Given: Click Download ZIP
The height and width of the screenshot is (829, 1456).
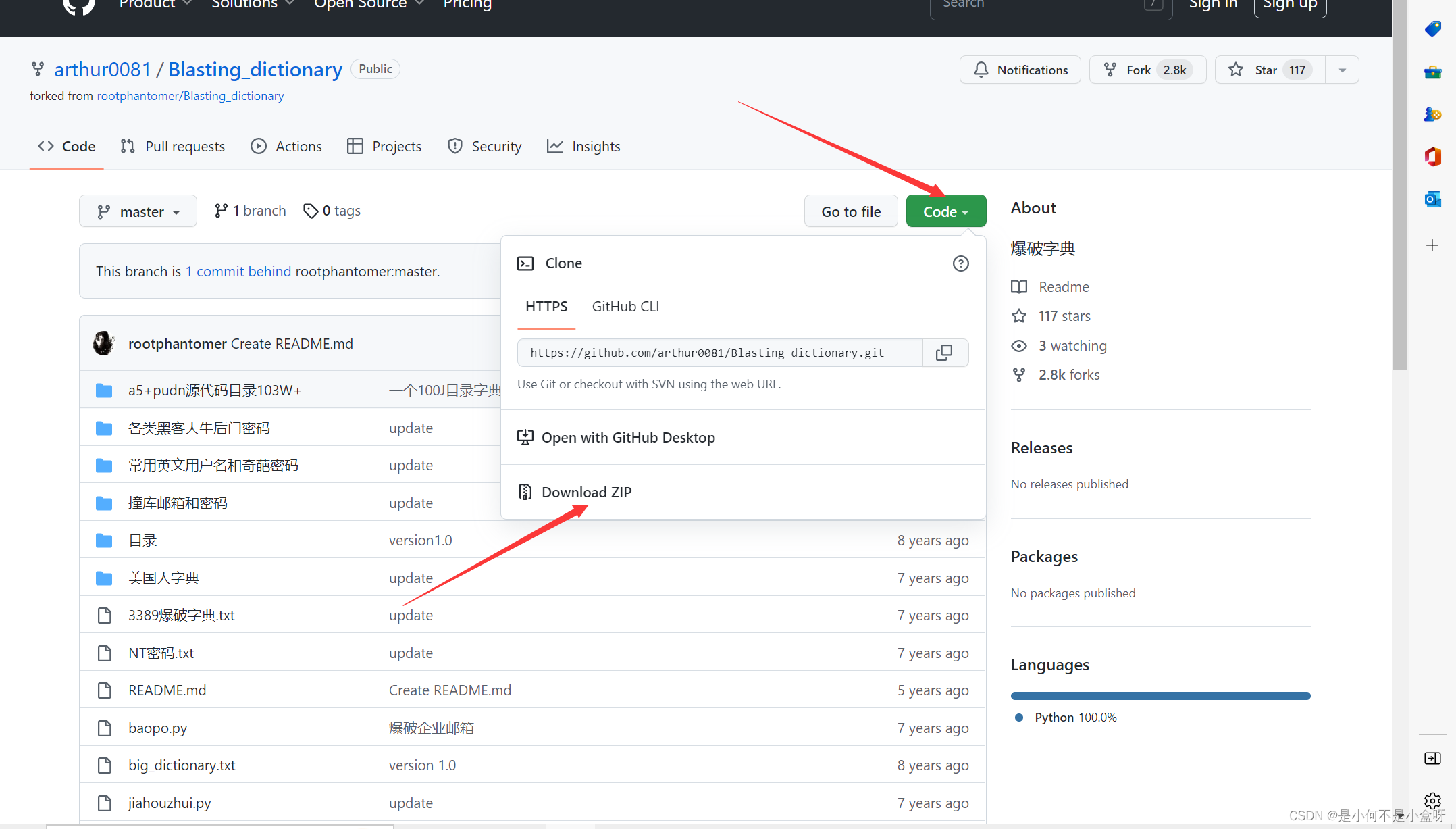Looking at the screenshot, I should point(586,492).
